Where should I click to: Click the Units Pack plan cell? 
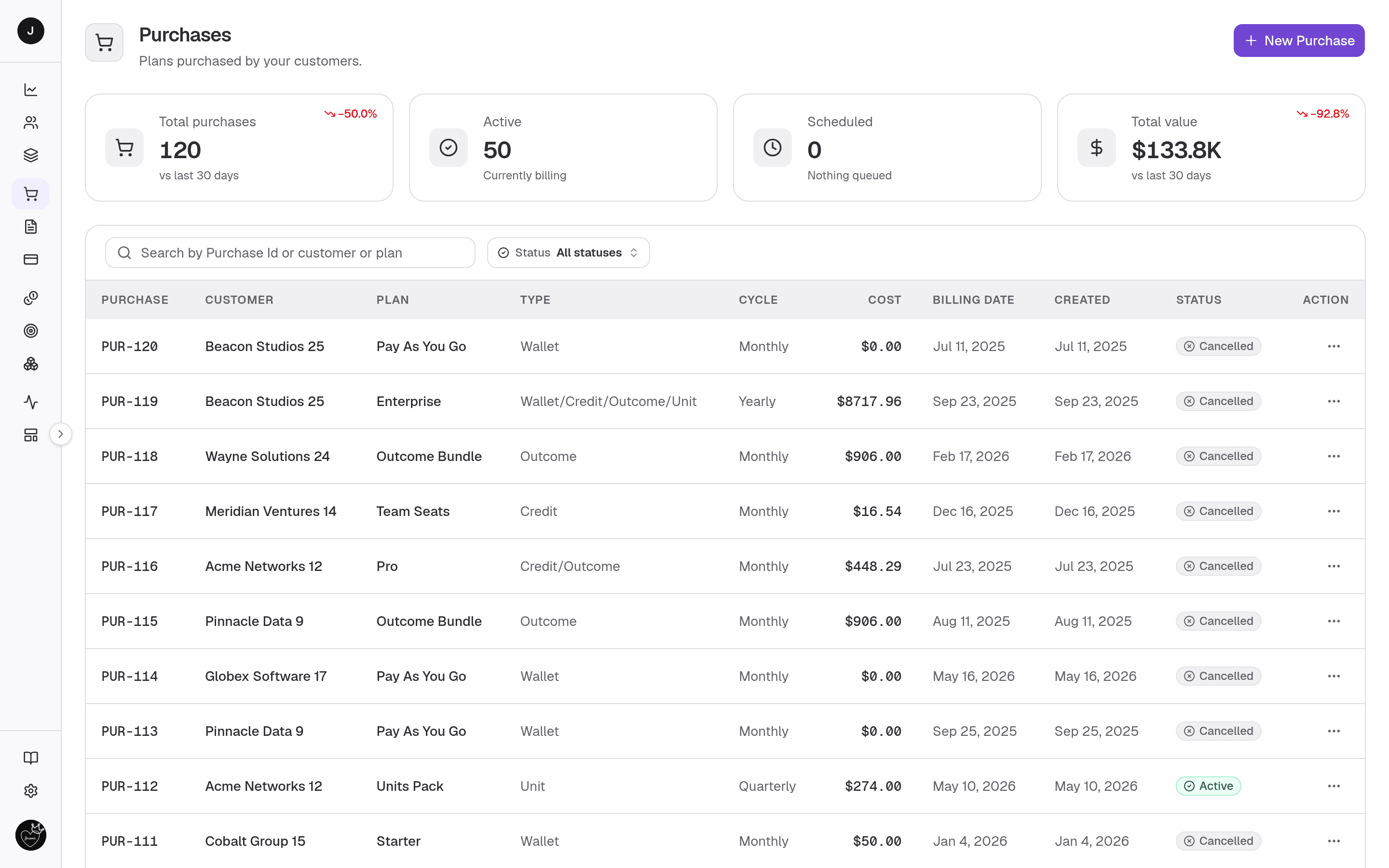(x=410, y=786)
